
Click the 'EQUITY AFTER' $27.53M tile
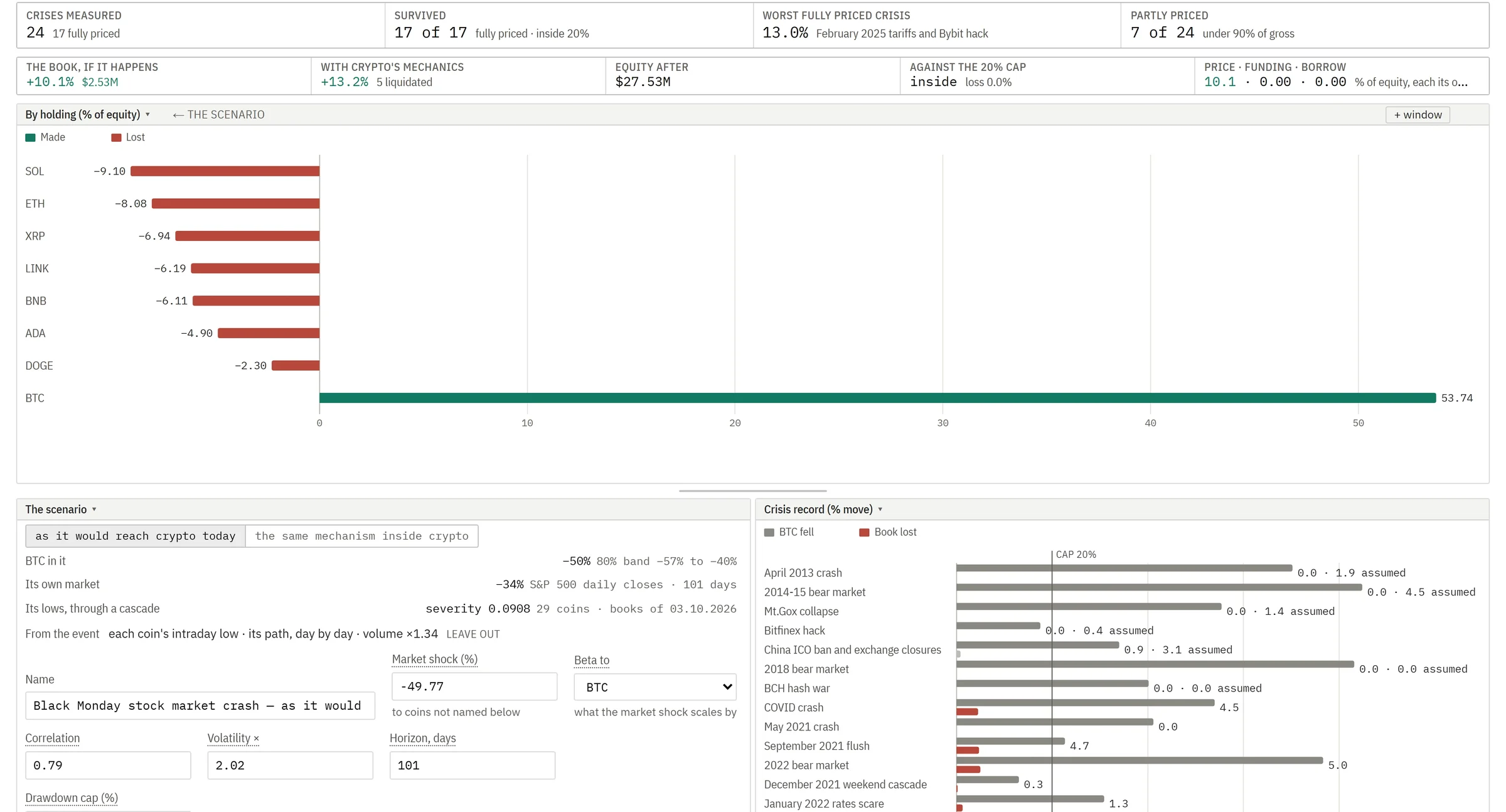pos(753,75)
